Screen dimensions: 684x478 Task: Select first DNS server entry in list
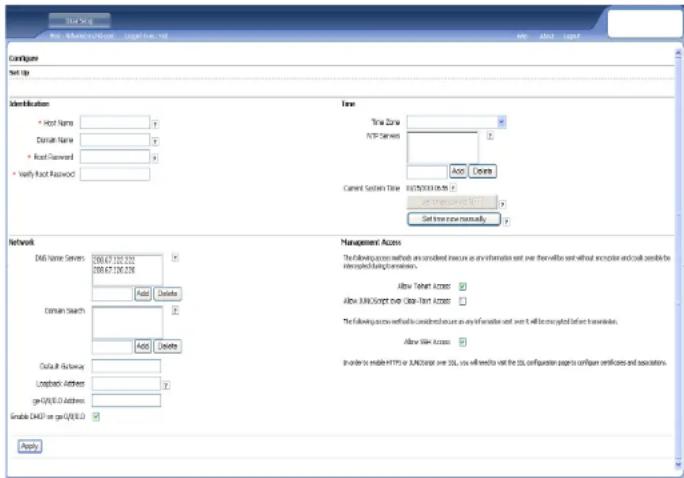(114, 260)
